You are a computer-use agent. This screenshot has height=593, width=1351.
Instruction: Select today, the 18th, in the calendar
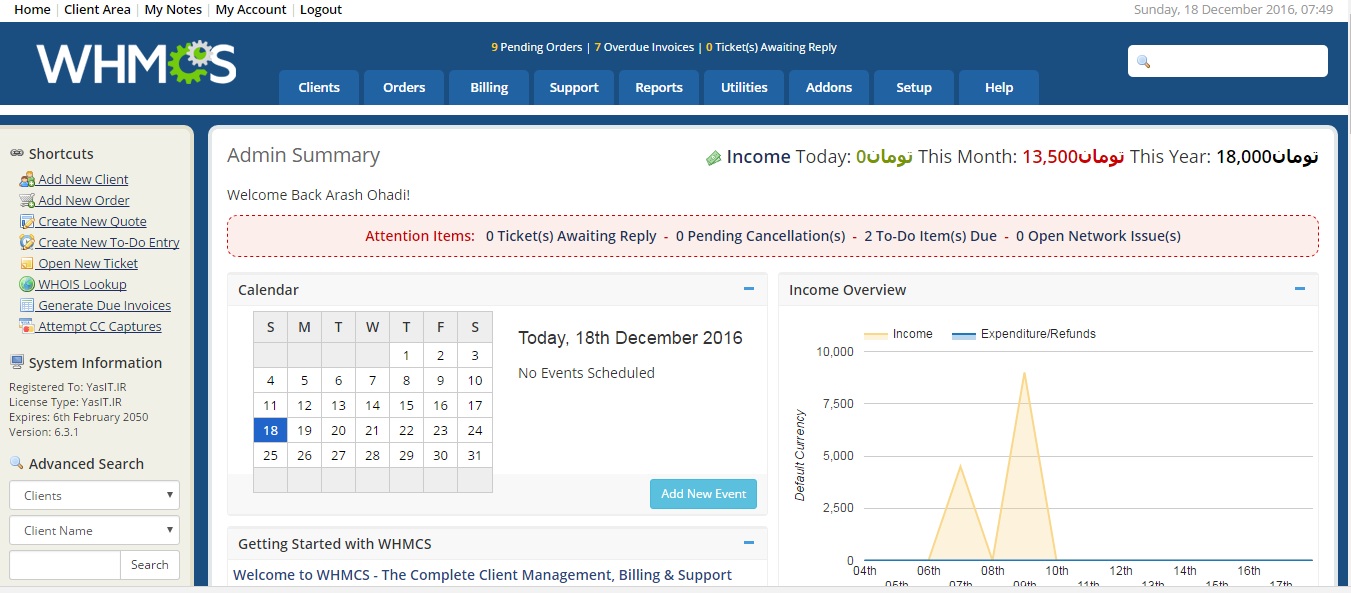coord(270,430)
